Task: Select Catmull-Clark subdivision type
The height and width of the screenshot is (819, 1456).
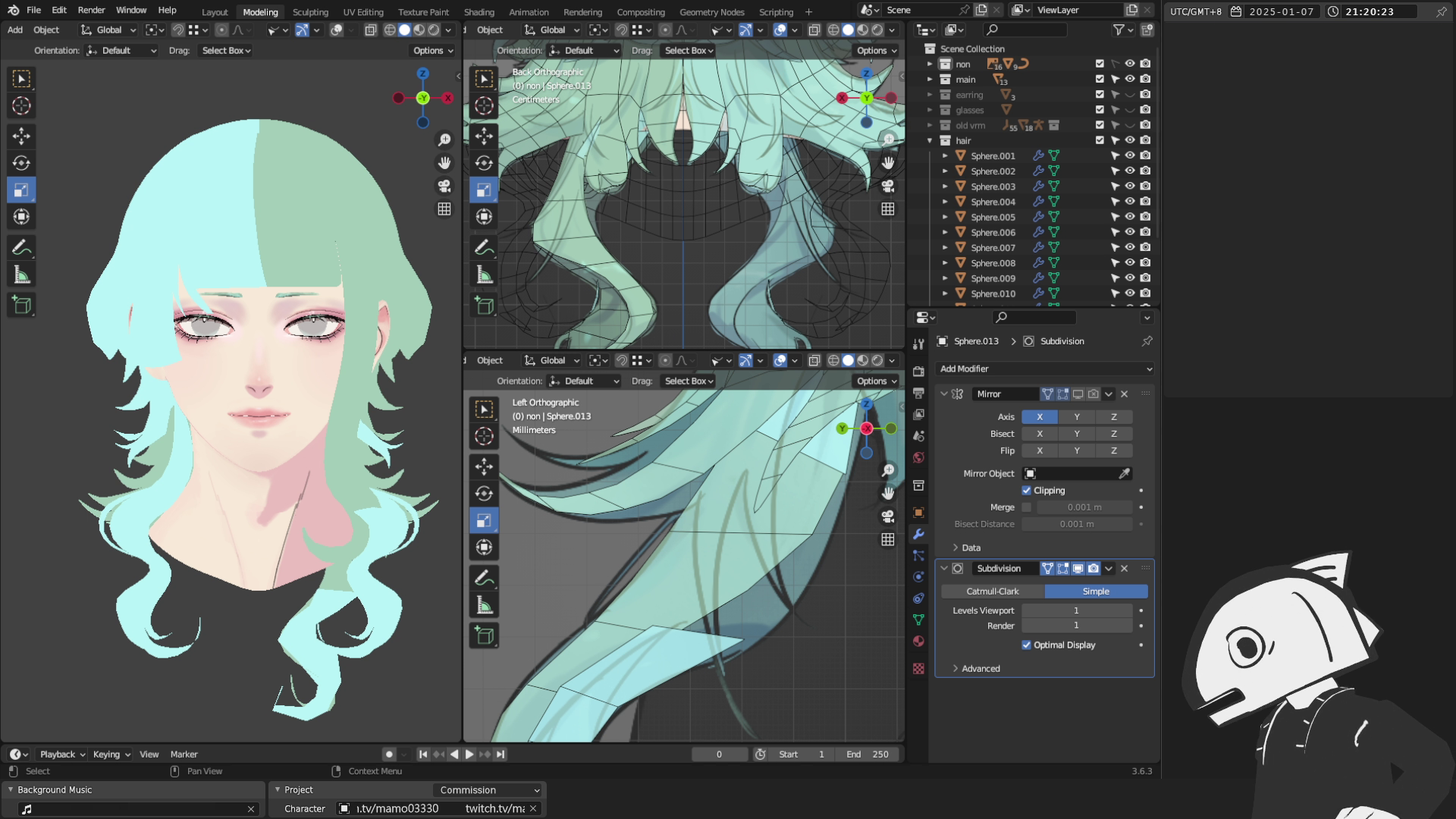Action: [993, 591]
